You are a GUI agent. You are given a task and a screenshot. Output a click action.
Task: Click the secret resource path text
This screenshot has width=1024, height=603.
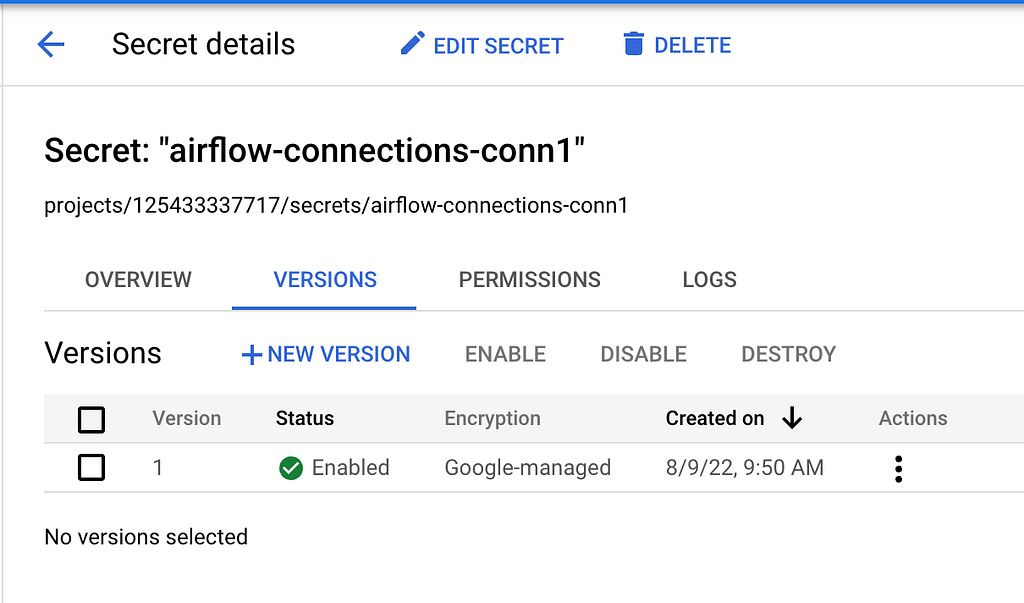(336, 206)
